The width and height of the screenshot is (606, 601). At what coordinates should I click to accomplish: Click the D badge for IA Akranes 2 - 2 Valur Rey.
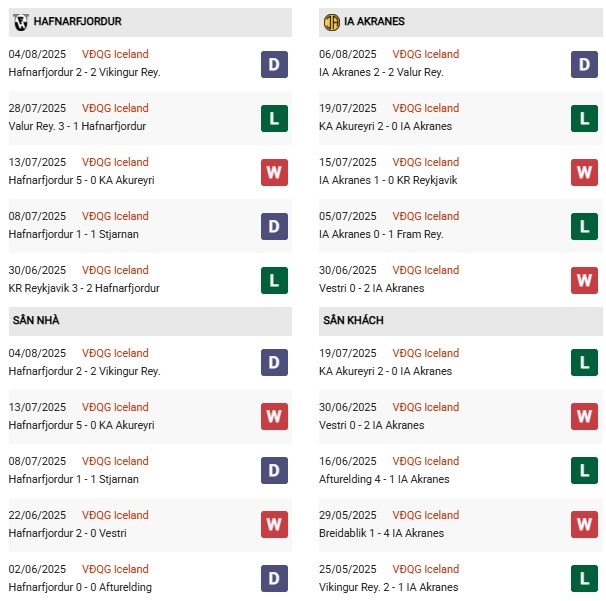[585, 64]
